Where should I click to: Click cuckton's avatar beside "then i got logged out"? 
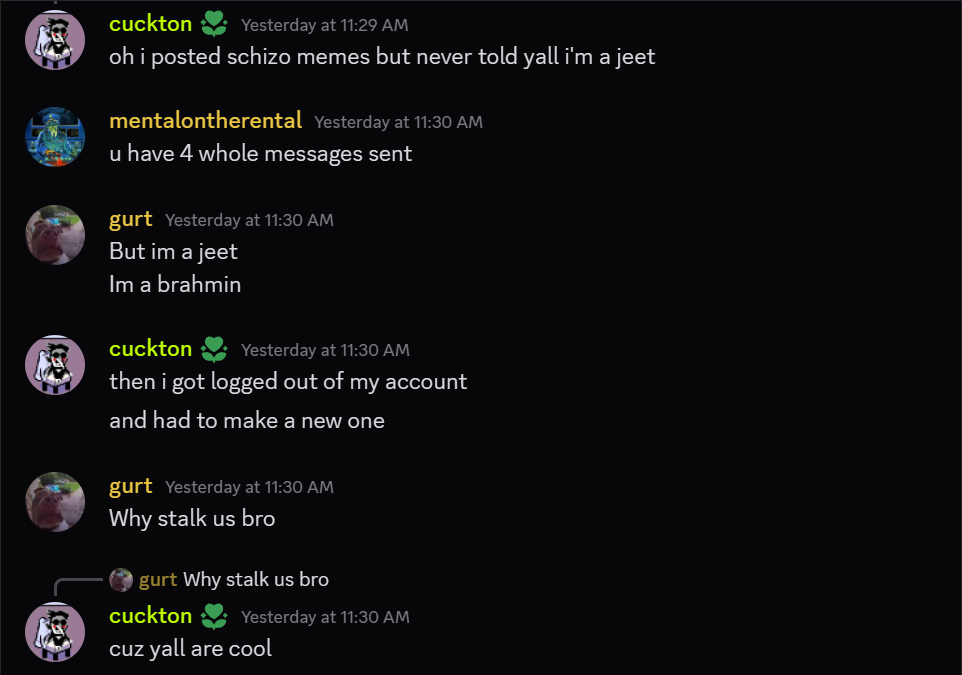click(x=54, y=365)
